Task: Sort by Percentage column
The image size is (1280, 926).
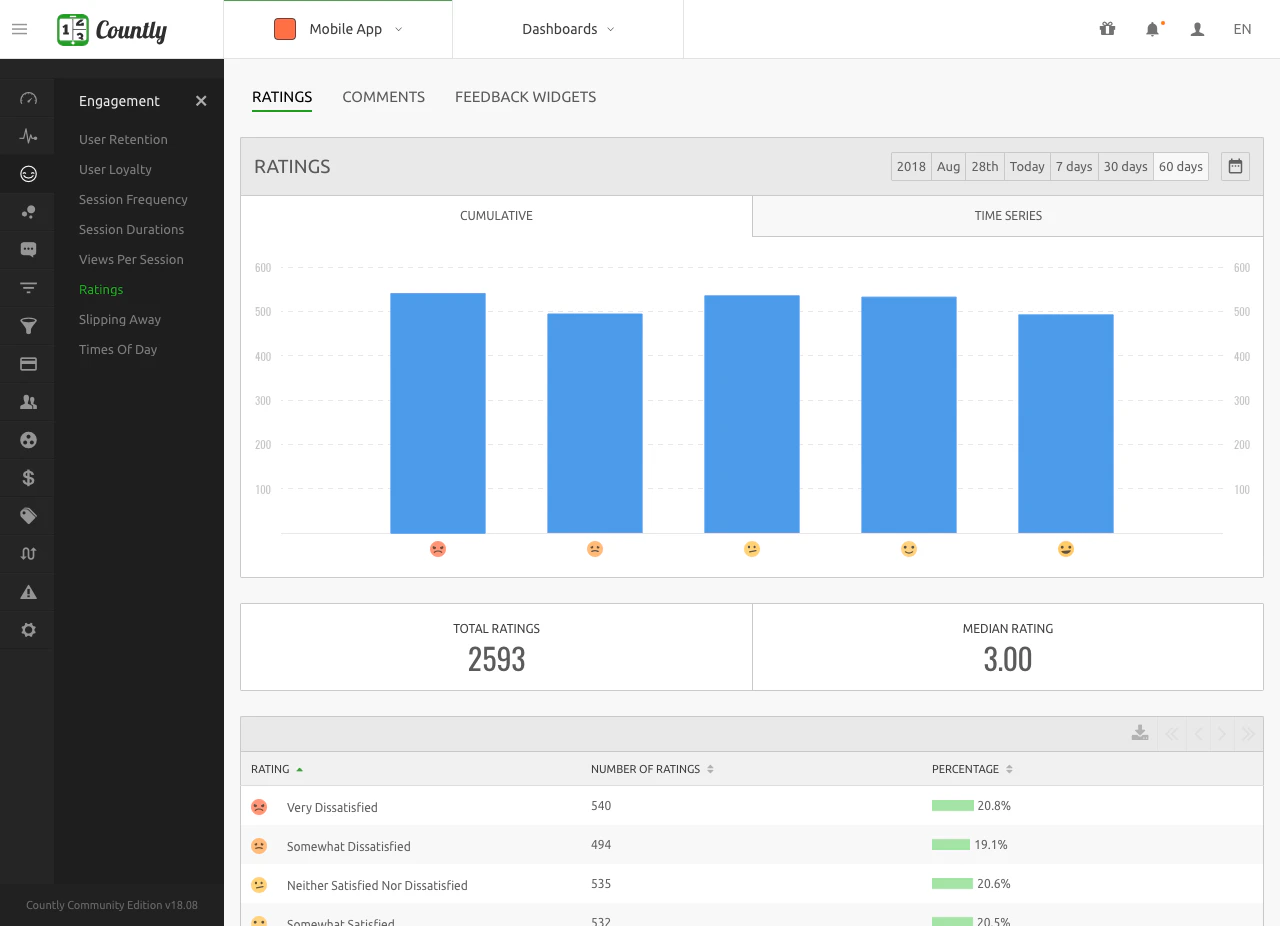Action: pos(973,769)
